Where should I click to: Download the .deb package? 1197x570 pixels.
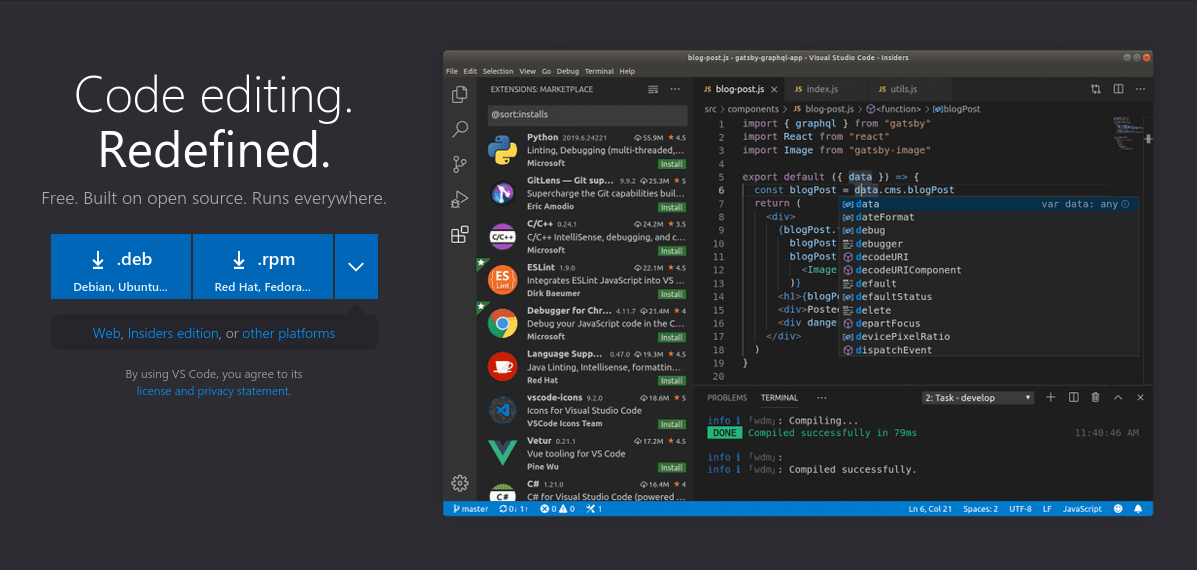pos(121,266)
